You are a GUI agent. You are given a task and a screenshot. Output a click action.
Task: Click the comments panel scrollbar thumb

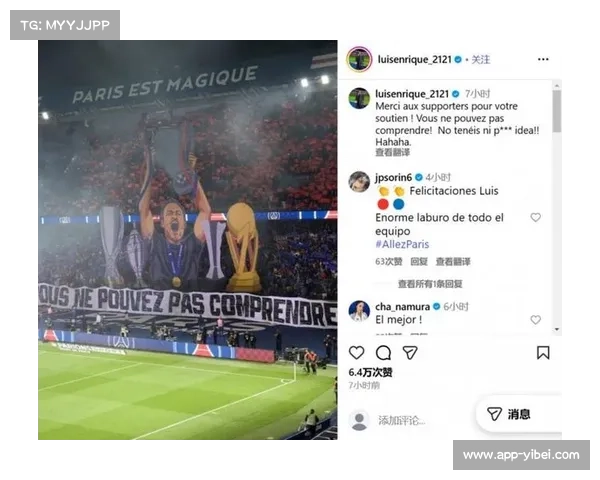(x=557, y=111)
